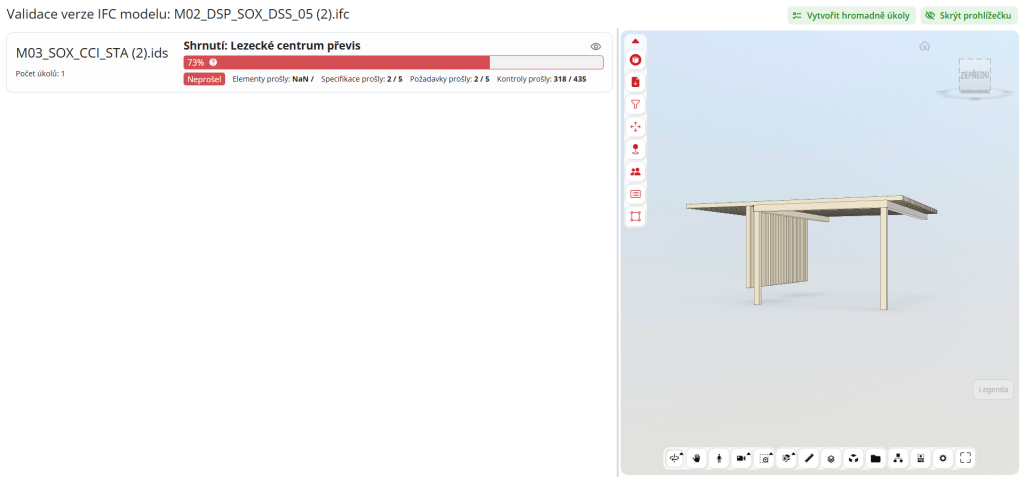Open the red users group icon
1024x484 pixels.
(635, 171)
